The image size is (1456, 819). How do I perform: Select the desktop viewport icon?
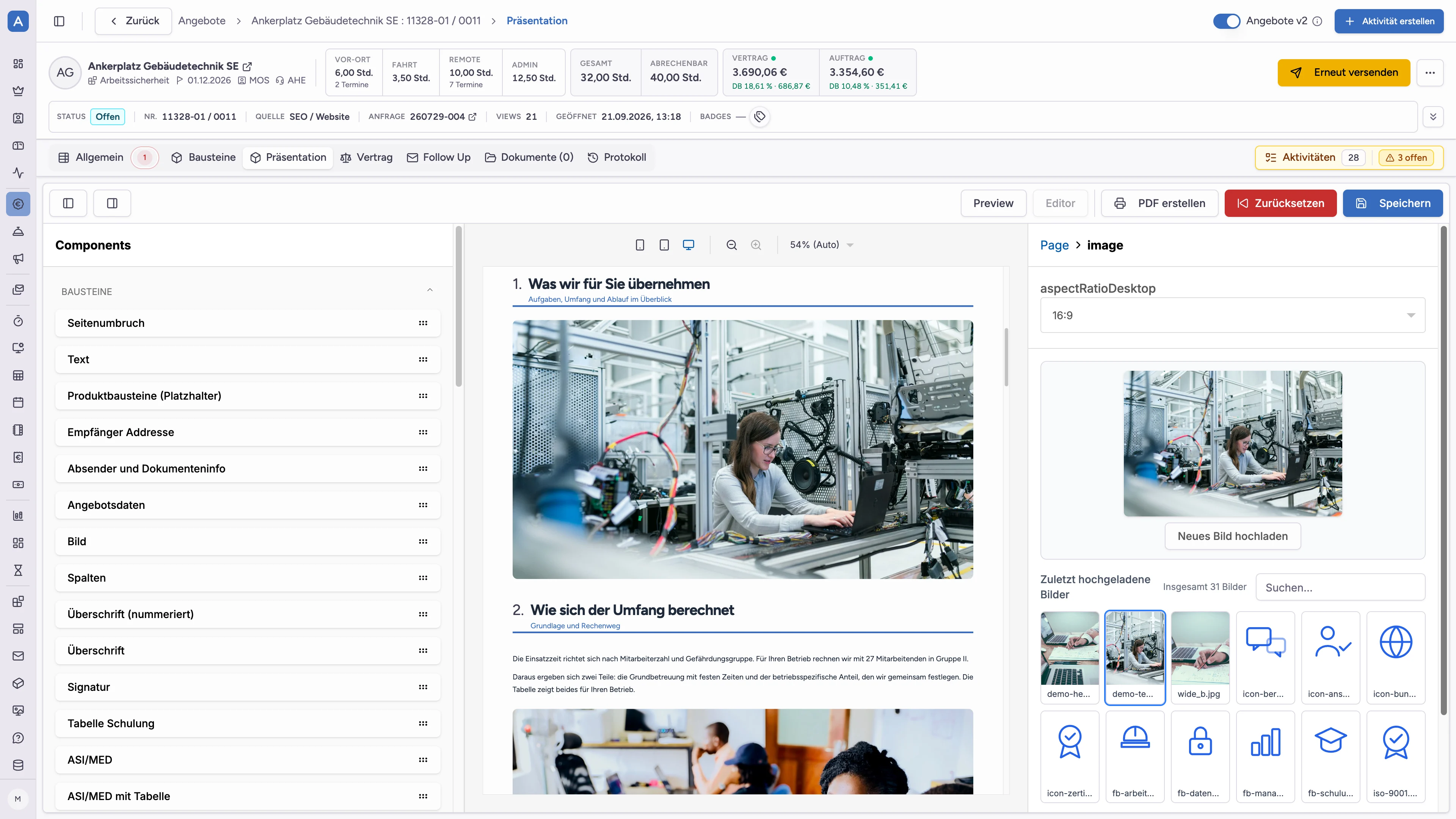[x=689, y=245]
